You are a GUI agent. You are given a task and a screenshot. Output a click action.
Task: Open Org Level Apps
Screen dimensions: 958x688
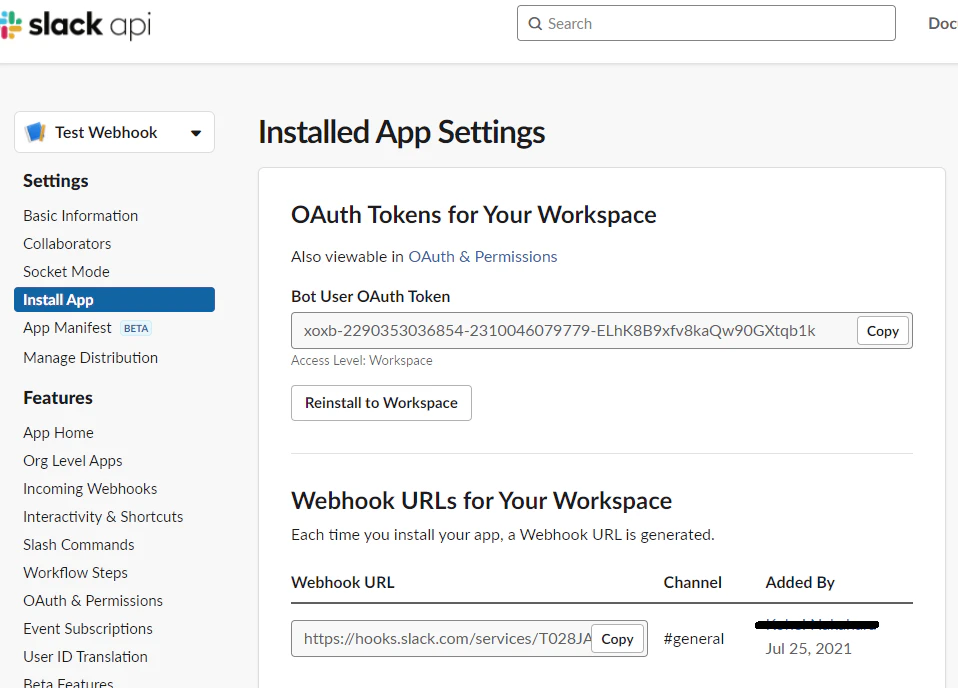(73, 461)
